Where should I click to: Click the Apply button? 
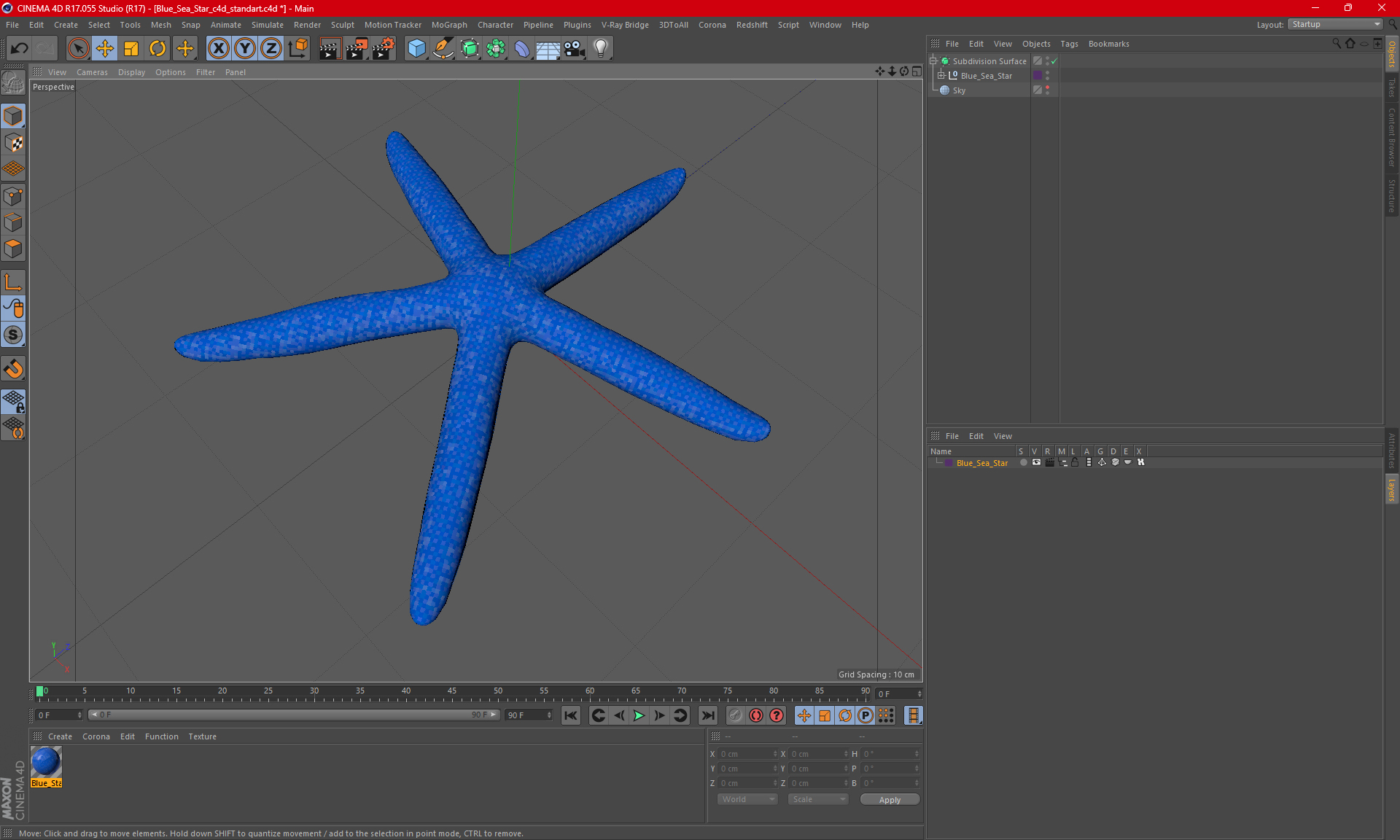(889, 800)
